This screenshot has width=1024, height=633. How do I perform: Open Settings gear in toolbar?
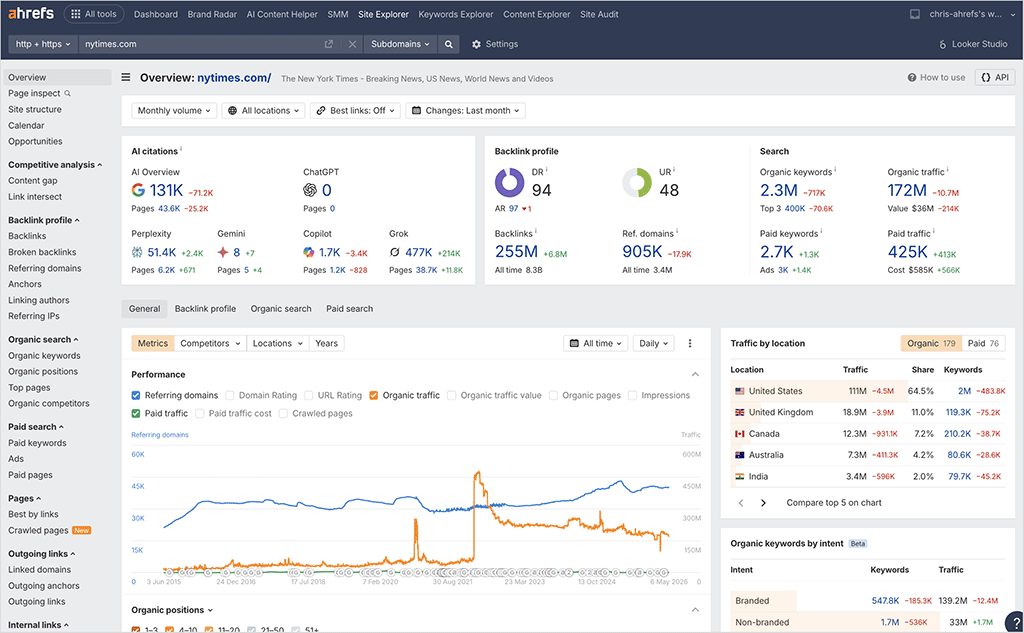(495, 44)
